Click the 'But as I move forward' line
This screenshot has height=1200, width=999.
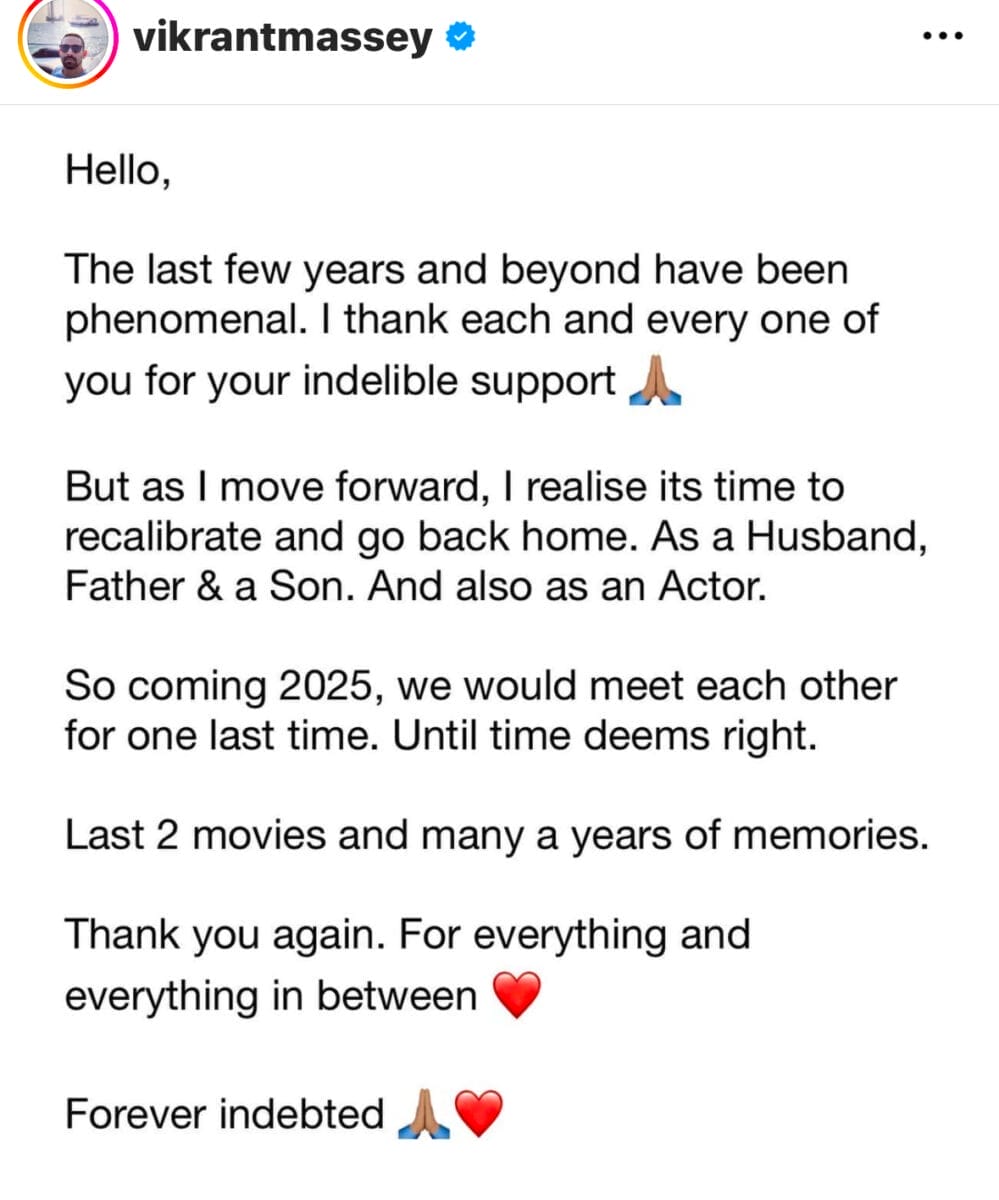pos(454,487)
